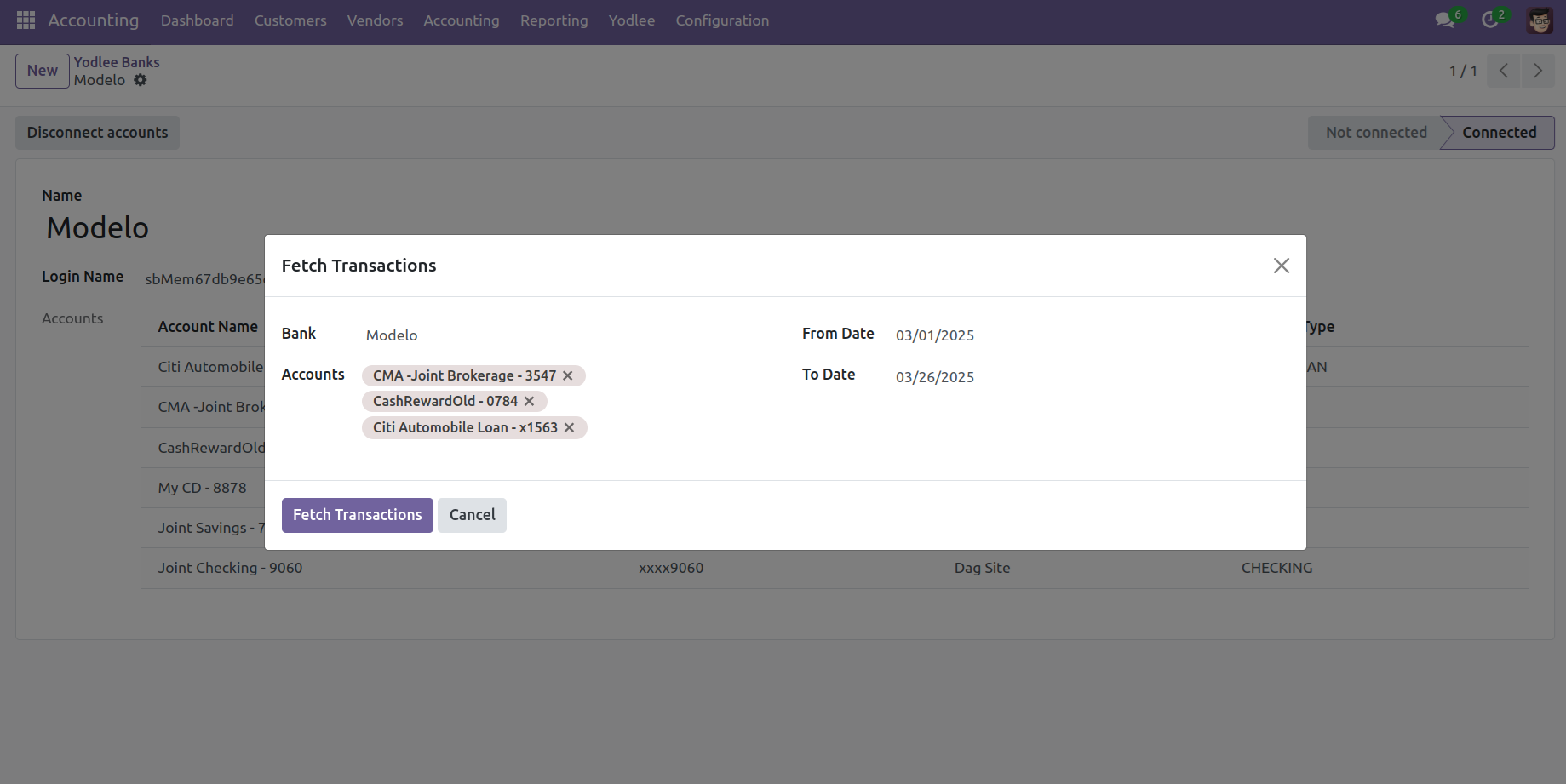
Task: Open the activities clock icon
Action: click(x=1489, y=20)
